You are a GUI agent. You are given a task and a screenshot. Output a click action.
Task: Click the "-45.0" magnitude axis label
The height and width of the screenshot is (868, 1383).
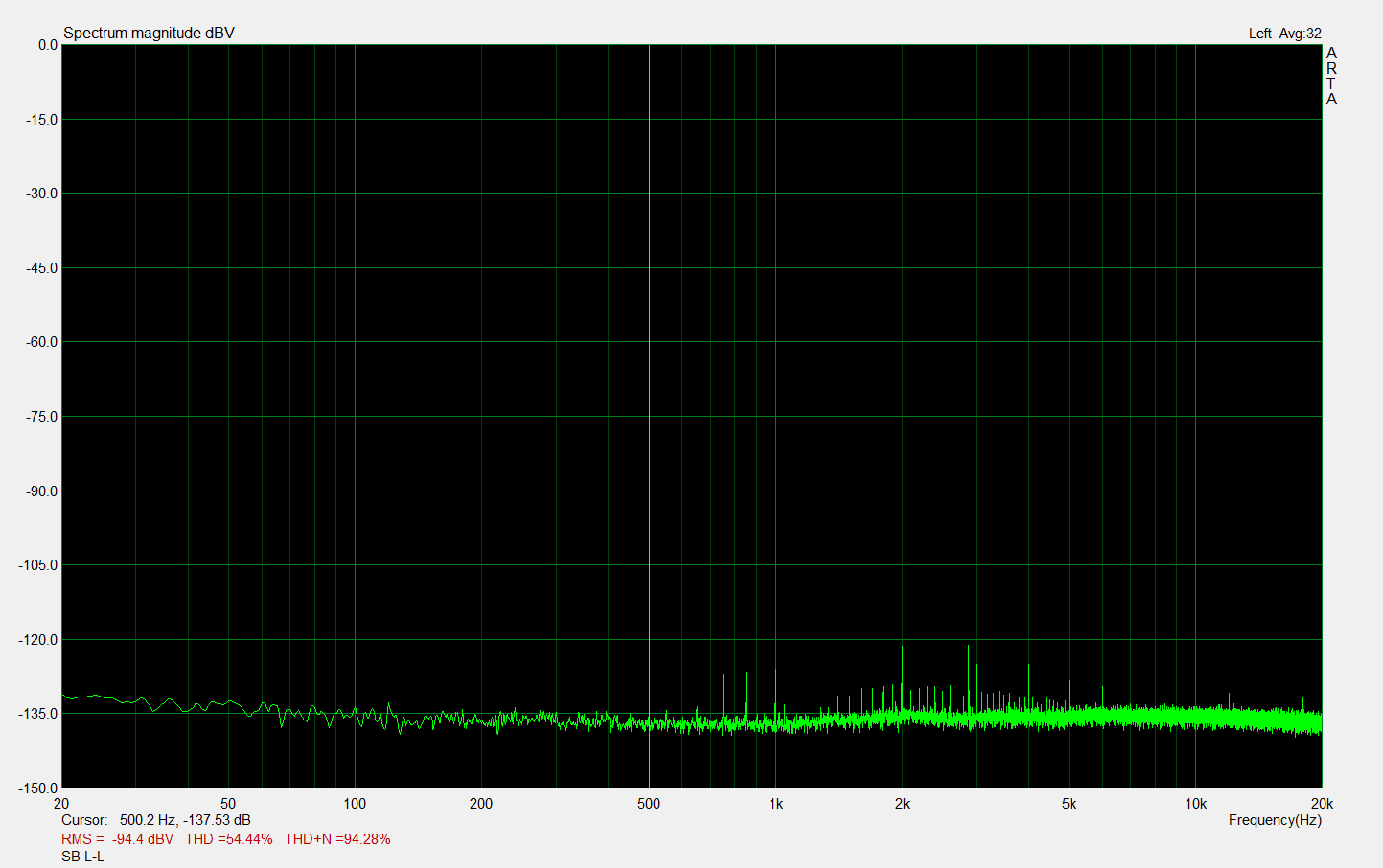pos(41,268)
